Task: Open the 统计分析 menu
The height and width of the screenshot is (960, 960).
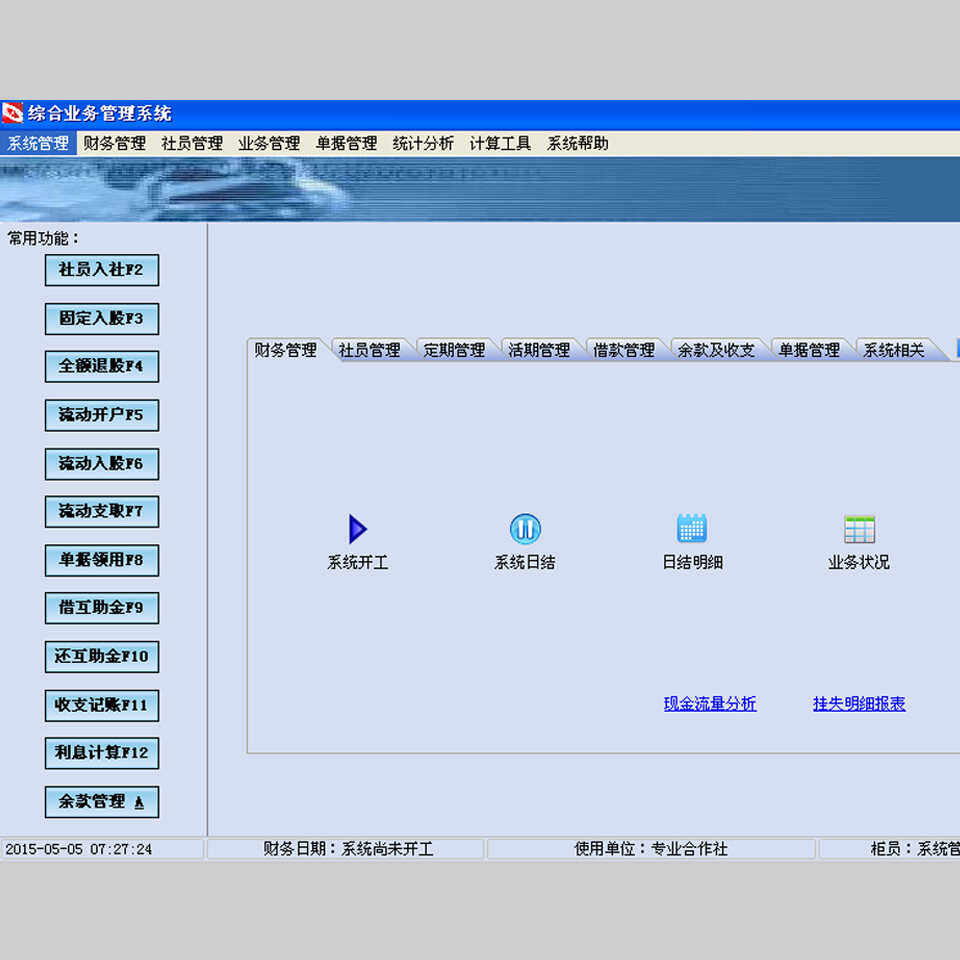Action: (423, 143)
